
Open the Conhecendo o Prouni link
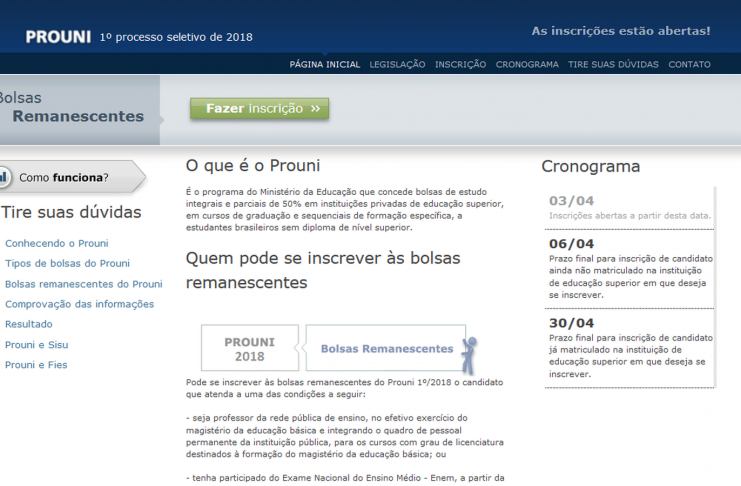click(56, 243)
